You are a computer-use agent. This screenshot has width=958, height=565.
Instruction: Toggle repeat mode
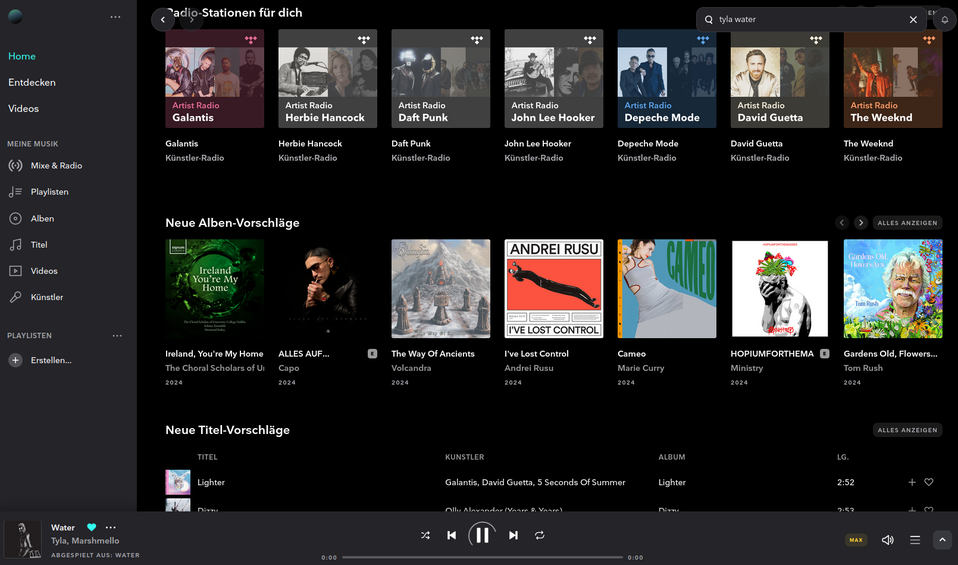point(539,535)
